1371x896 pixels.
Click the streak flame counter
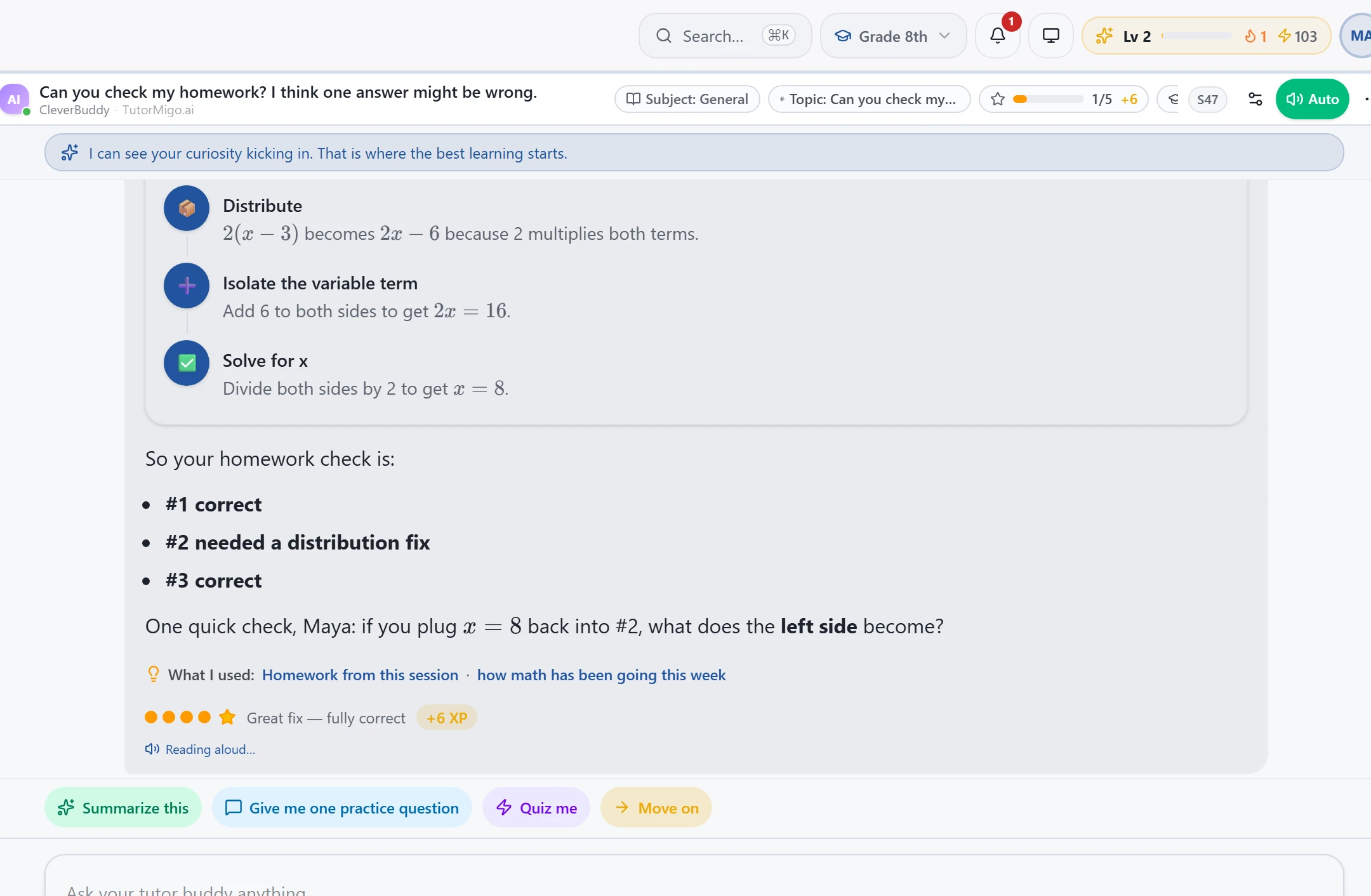point(1255,36)
